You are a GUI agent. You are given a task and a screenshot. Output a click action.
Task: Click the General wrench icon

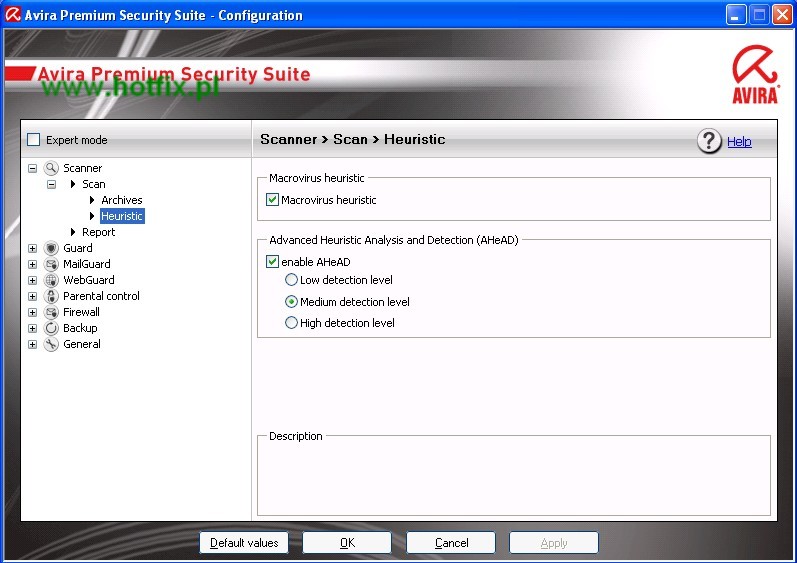[x=51, y=344]
